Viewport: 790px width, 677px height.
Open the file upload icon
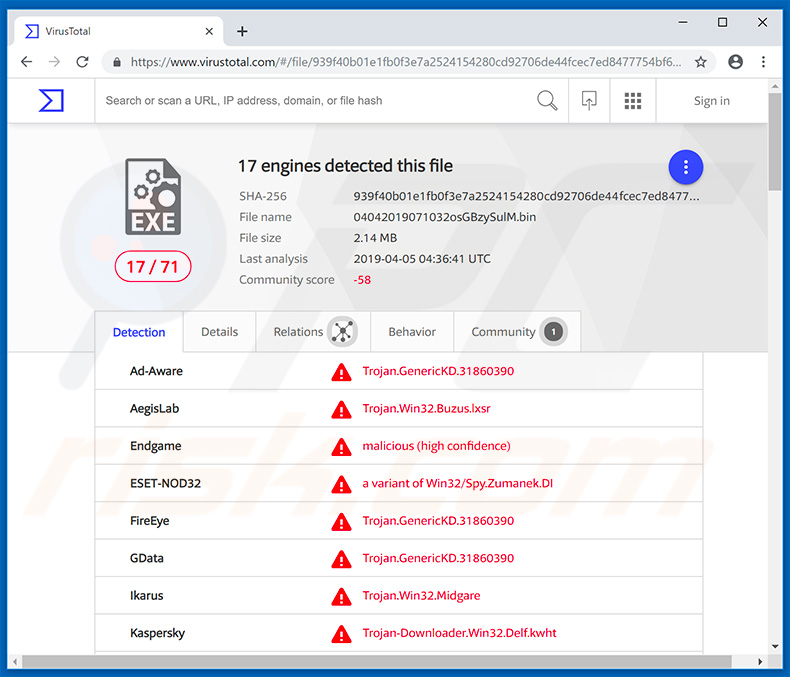(589, 100)
